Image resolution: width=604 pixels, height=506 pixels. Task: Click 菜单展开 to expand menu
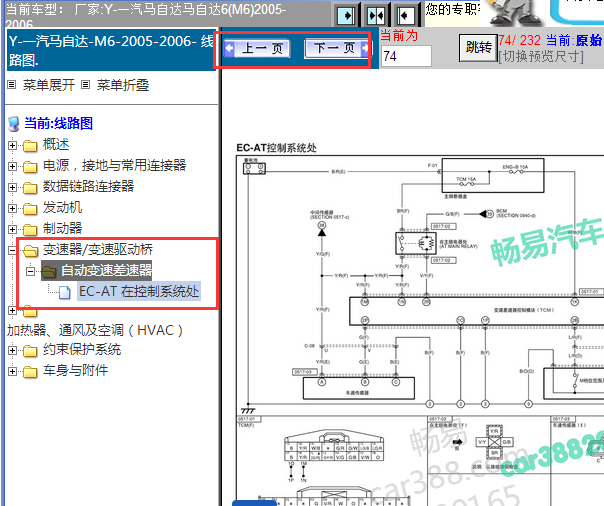49,85
